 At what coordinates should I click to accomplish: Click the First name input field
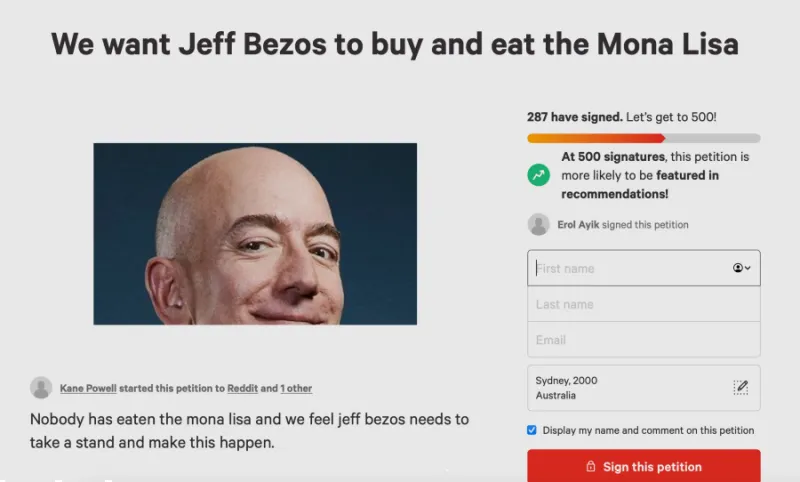click(x=644, y=268)
